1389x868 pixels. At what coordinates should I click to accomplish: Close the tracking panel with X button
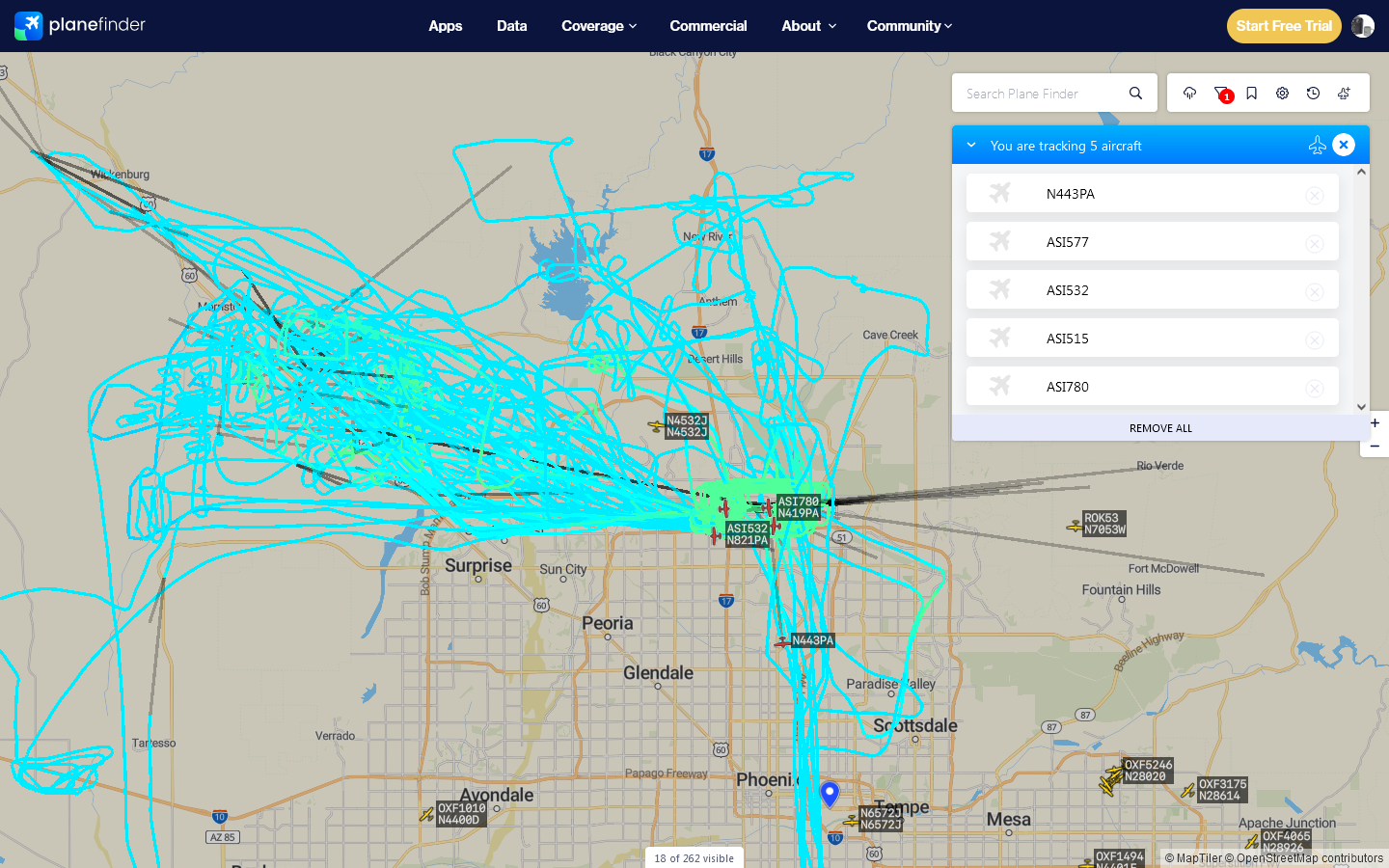pos(1344,145)
